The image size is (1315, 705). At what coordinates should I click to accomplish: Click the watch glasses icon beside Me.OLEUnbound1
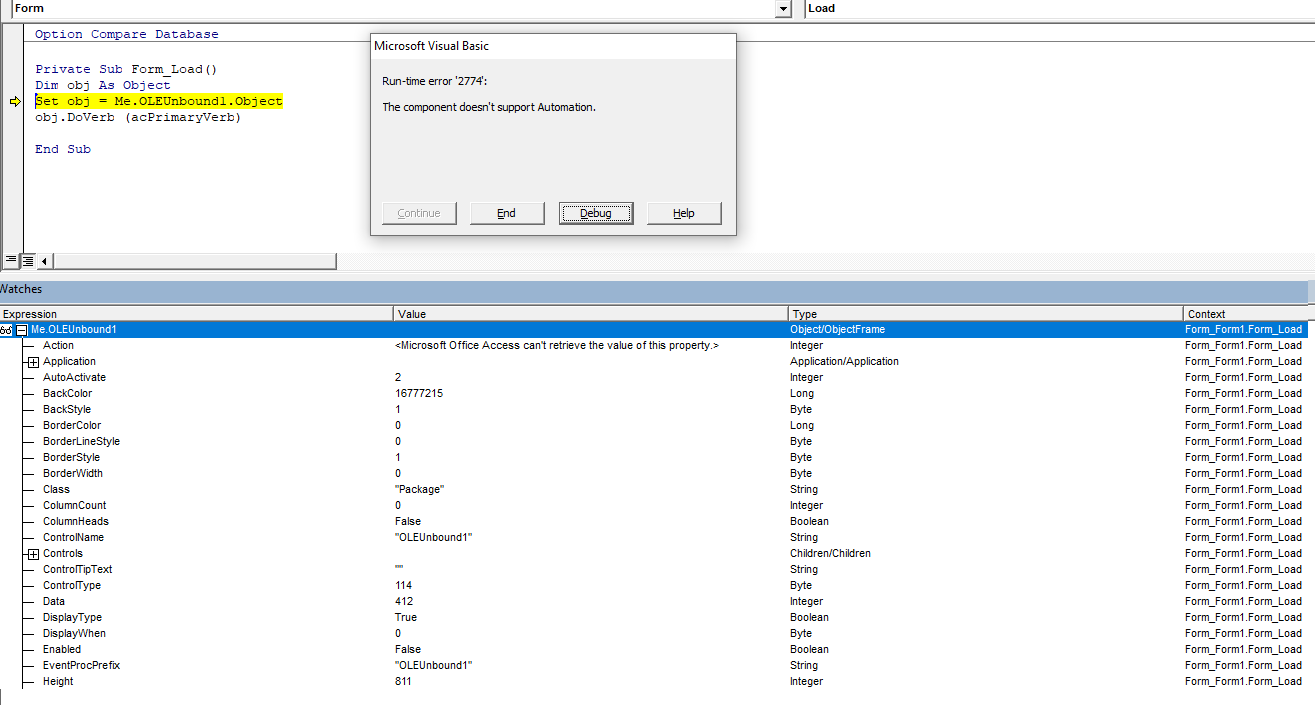pyautogui.click(x=6, y=329)
